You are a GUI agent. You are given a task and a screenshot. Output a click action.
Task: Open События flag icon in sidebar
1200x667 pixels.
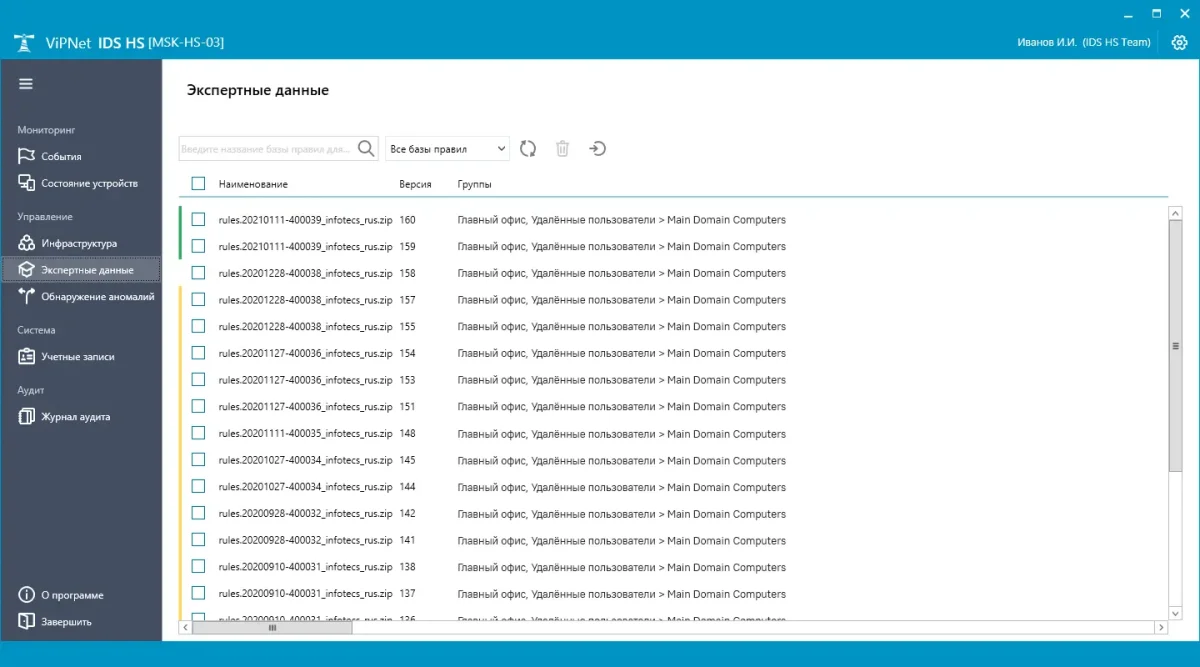(27, 156)
